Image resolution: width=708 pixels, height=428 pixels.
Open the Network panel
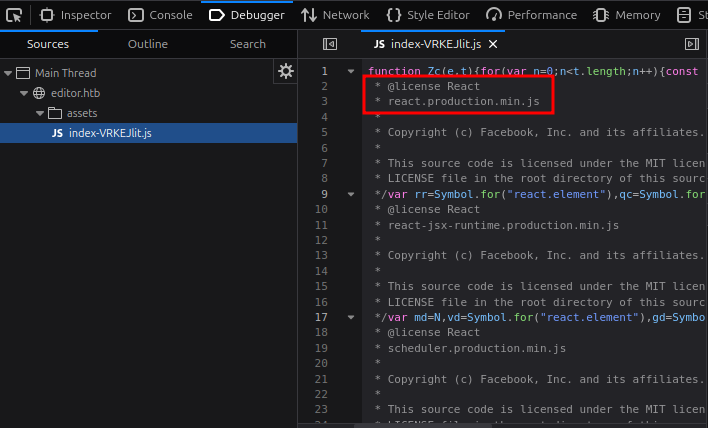[x=335, y=15]
